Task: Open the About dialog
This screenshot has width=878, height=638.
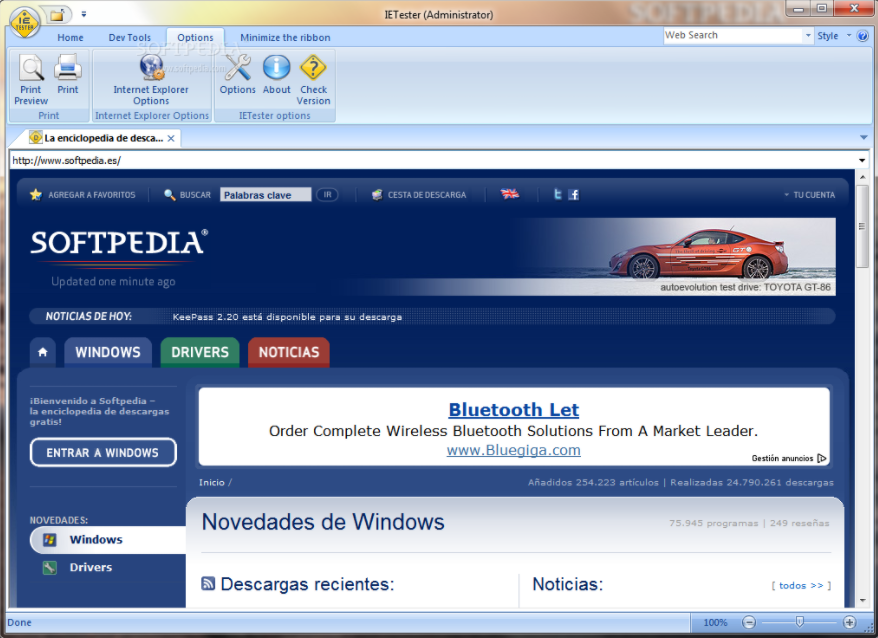Action: [x=277, y=74]
